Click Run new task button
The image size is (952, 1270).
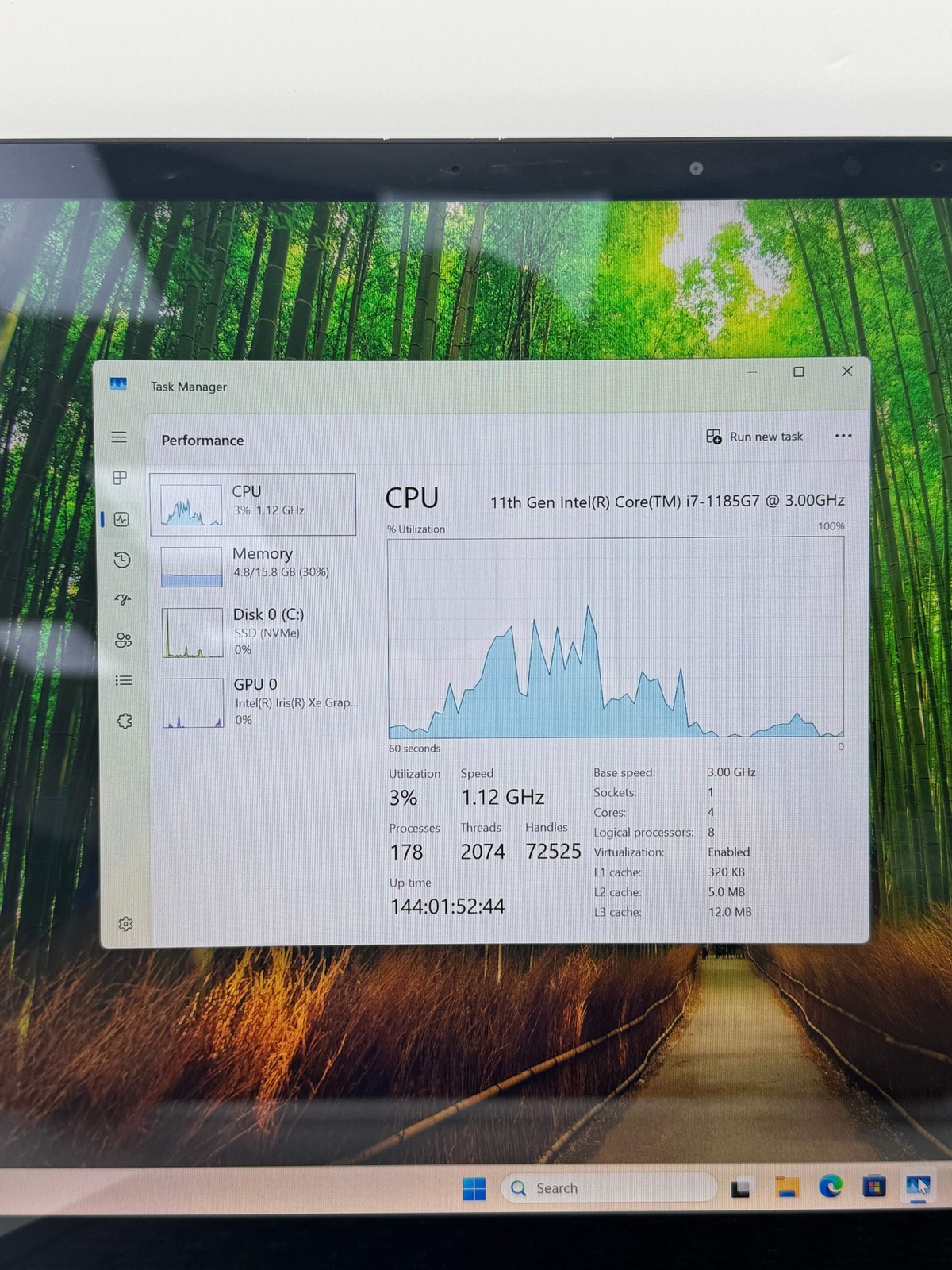[754, 437]
